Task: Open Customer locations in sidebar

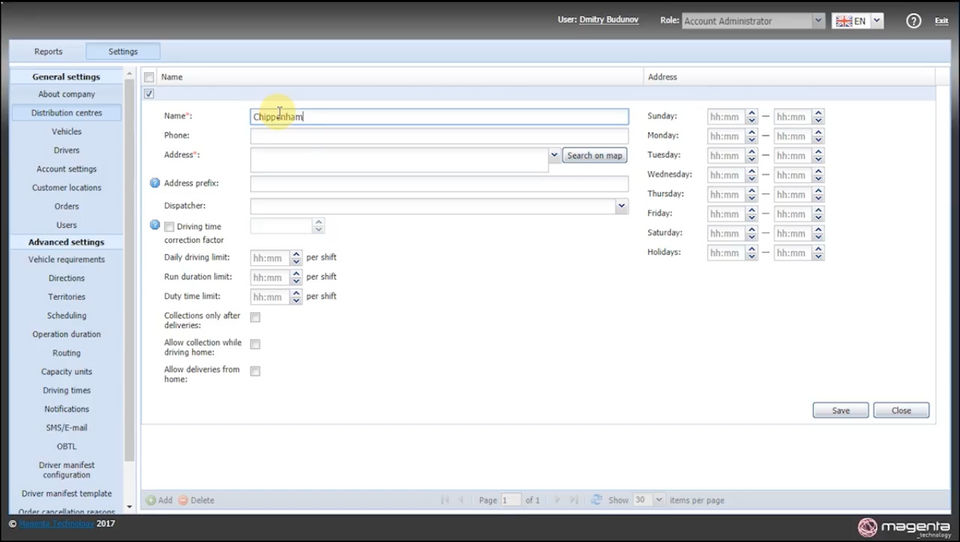Action: [x=67, y=187]
